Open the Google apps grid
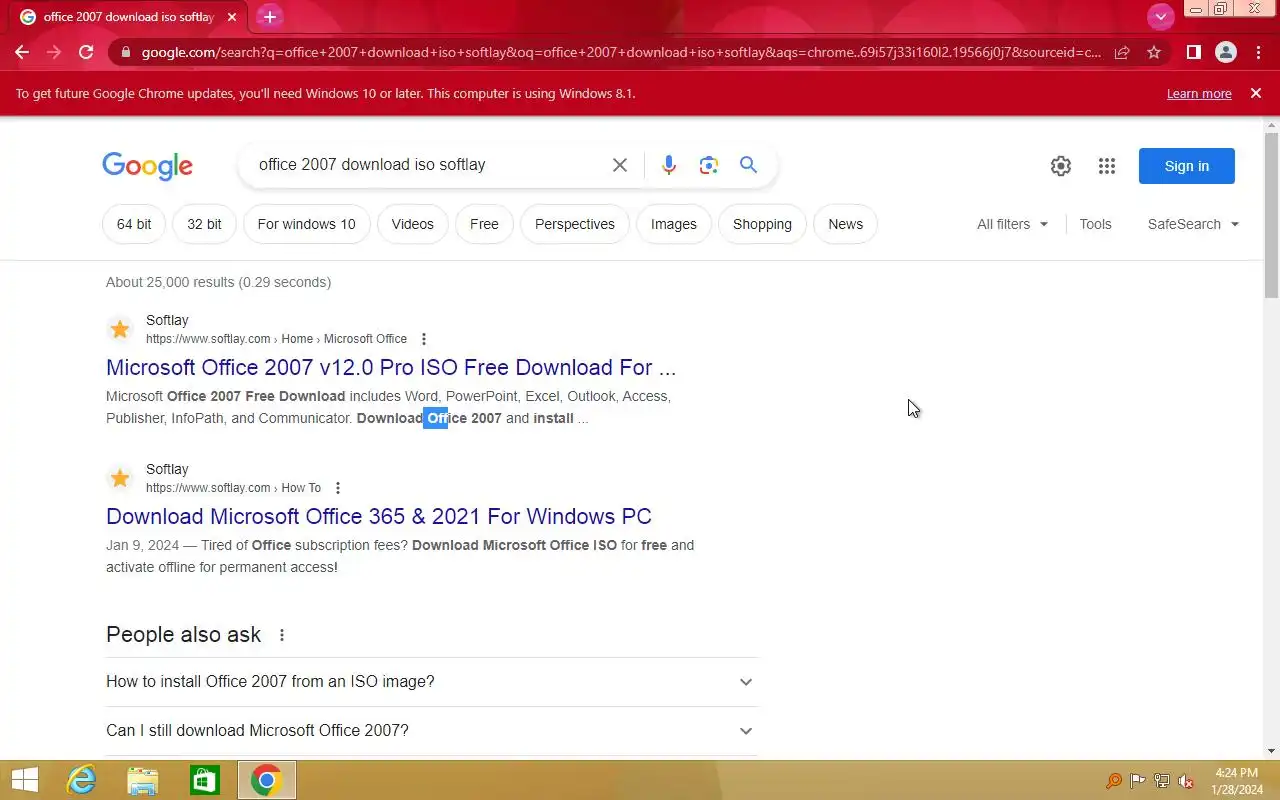1280x800 pixels. (x=1107, y=166)
